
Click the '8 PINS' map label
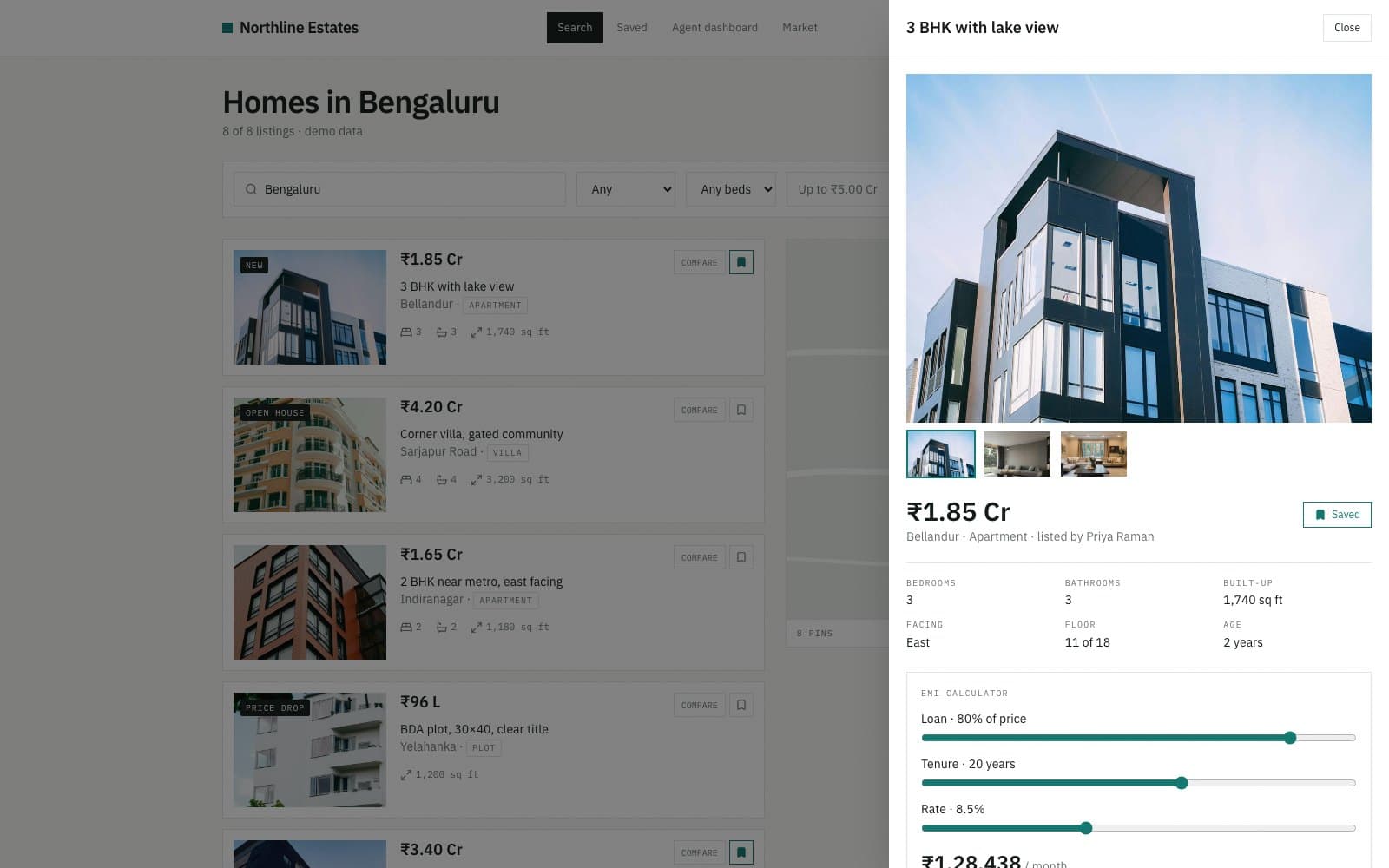coord(814,634)
